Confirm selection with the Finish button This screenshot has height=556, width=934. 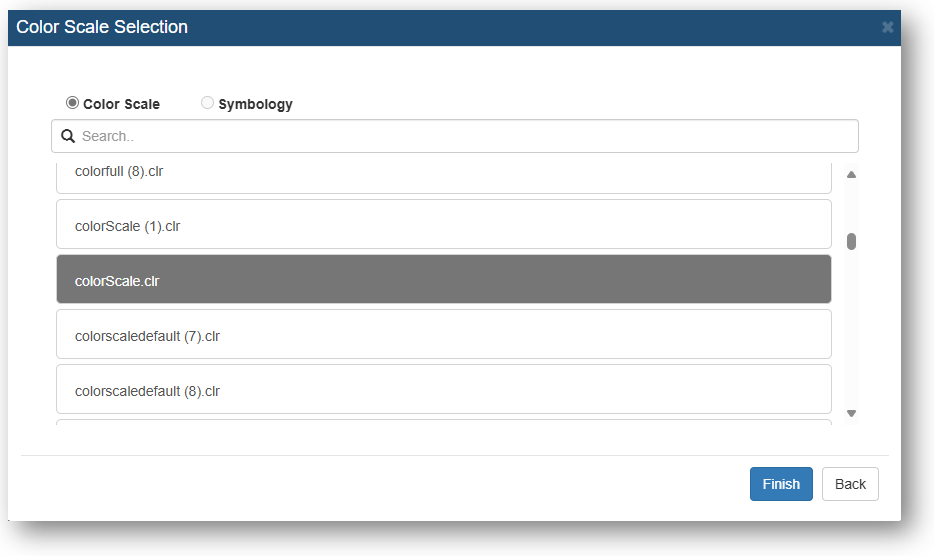(781, 484)
